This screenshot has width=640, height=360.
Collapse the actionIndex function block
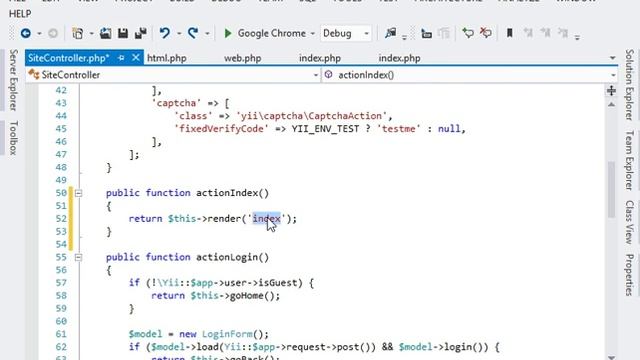point(78,193)
